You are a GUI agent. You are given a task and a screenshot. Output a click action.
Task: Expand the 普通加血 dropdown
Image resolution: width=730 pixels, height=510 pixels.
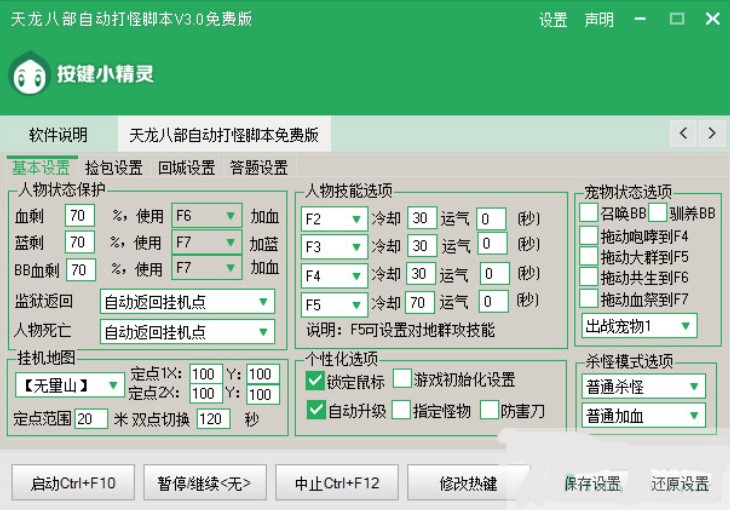coord(643,415)
